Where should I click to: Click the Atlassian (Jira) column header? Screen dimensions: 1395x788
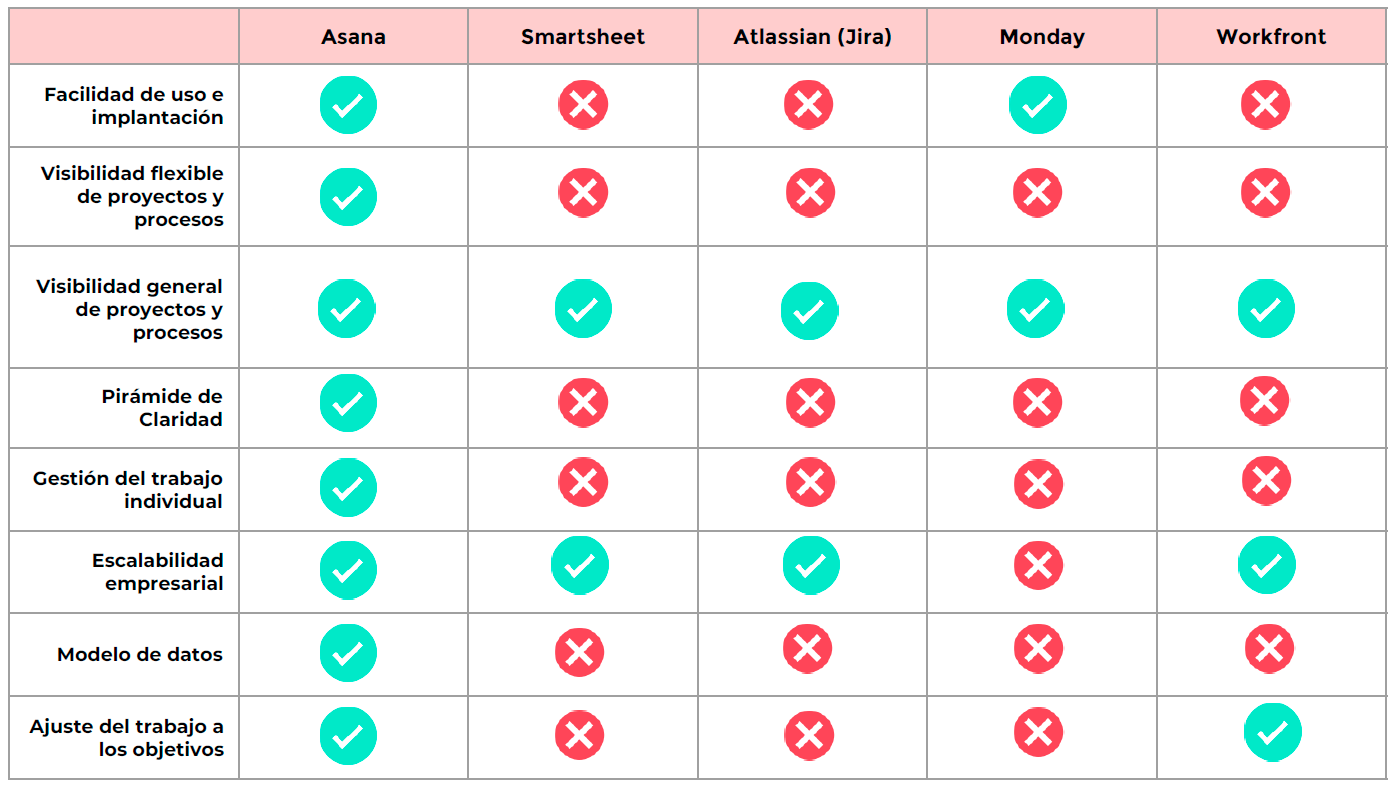click(x=812, y=37)
